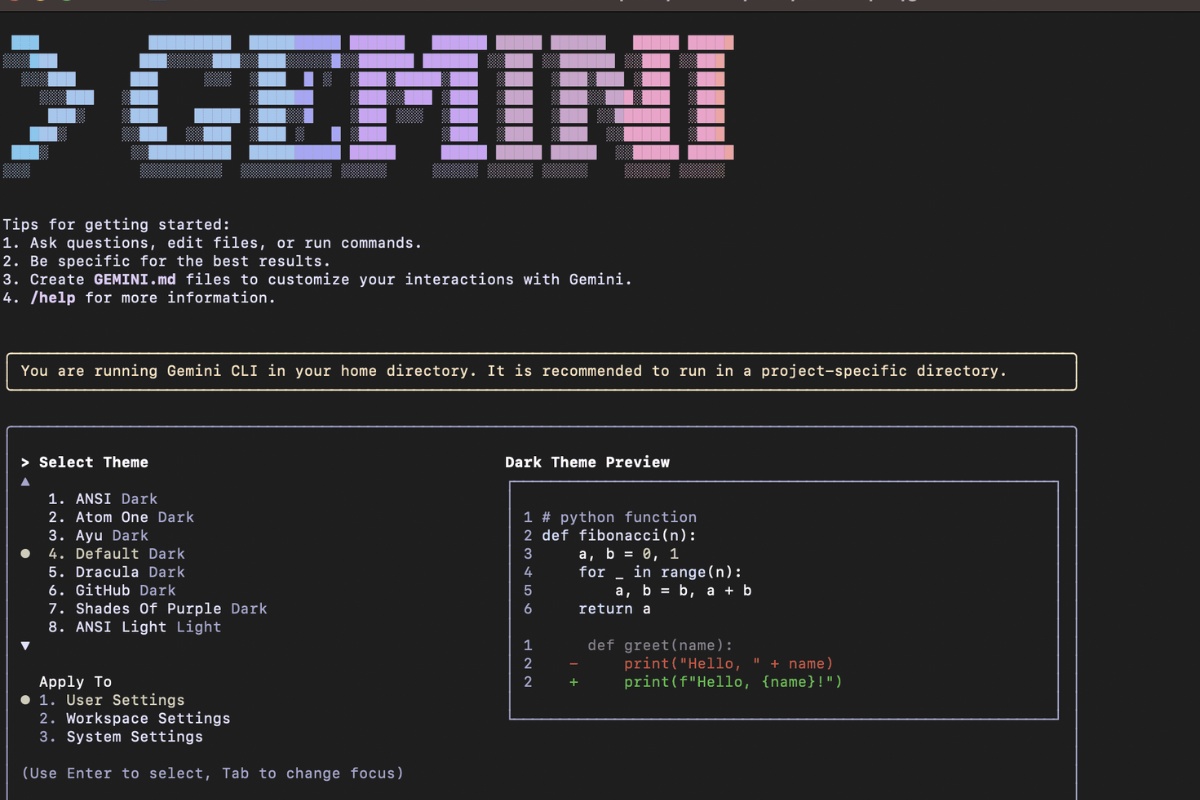Select the ANSI Dark theme
1200x800 pixels.
click(103, 499)
